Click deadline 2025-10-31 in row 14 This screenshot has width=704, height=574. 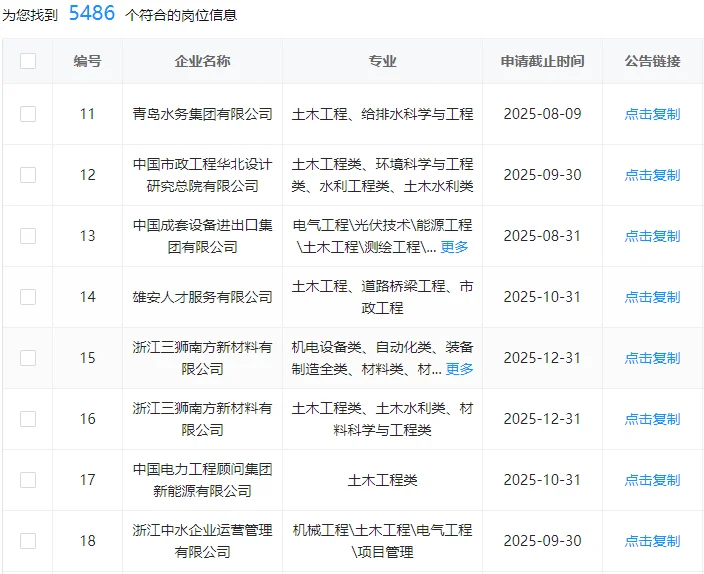(x=542, y=297)
